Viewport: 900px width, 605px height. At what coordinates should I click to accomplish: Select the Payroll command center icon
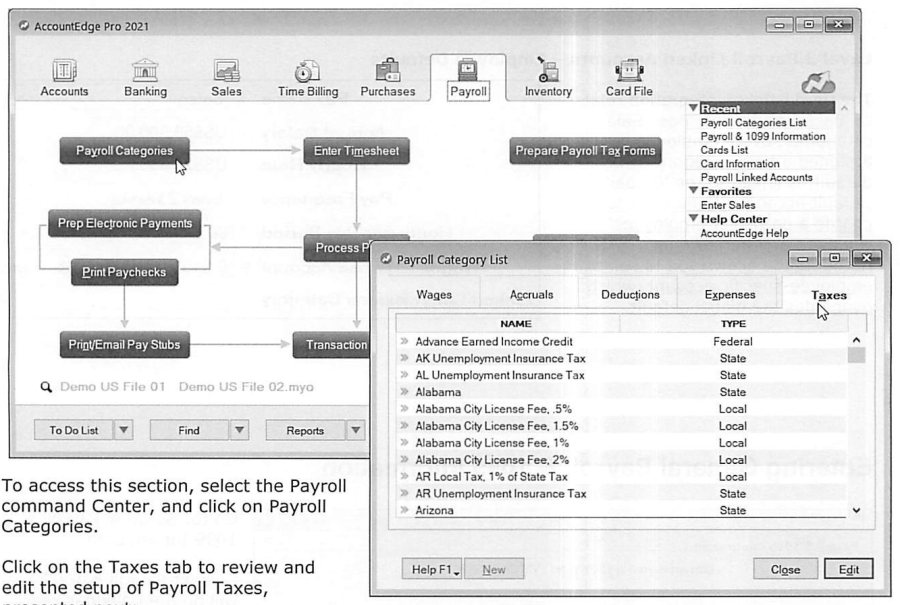tap(468, 71)
